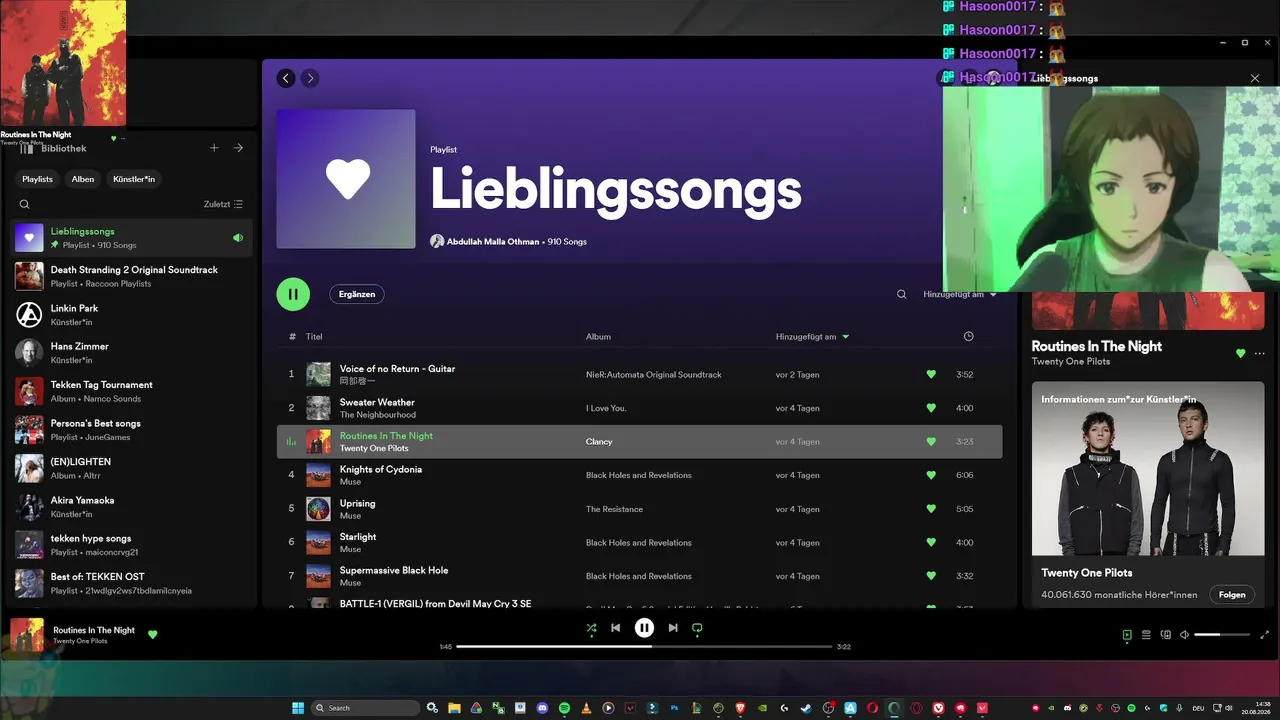Seek in the song progress bar

[644, 647]
